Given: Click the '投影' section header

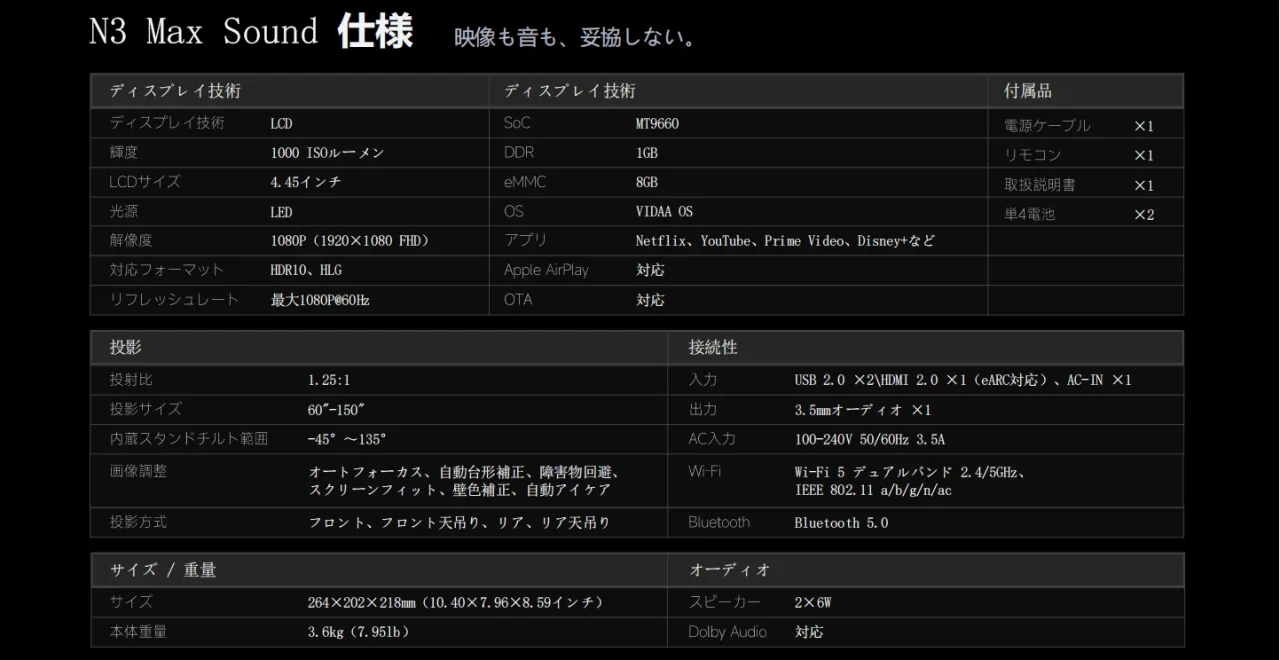Looking at the screenshot, I should (x=126, y=348).
